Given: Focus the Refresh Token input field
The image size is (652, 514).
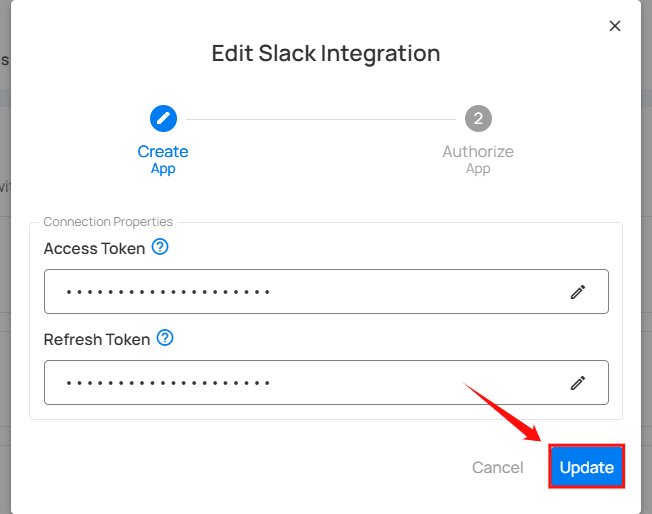Looking at the screenshot, I should (300, 383).
